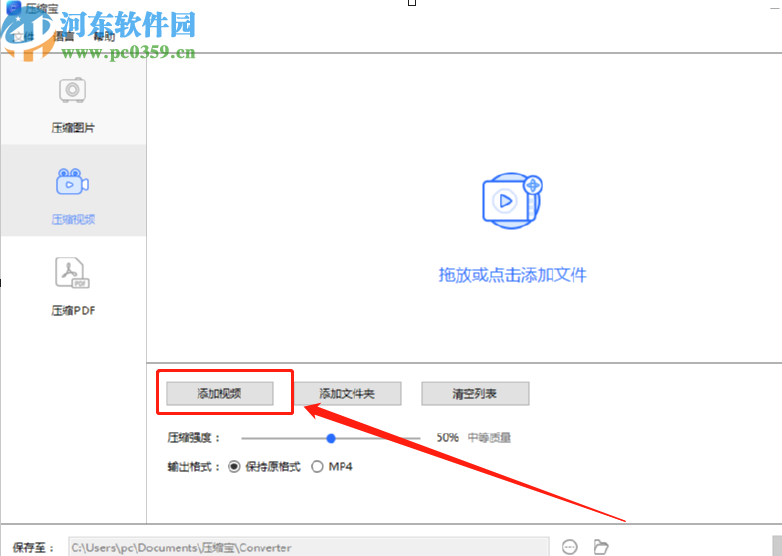Open the output folder icon
This screenshot has height=556, width=782.
[x=601, y=547]
